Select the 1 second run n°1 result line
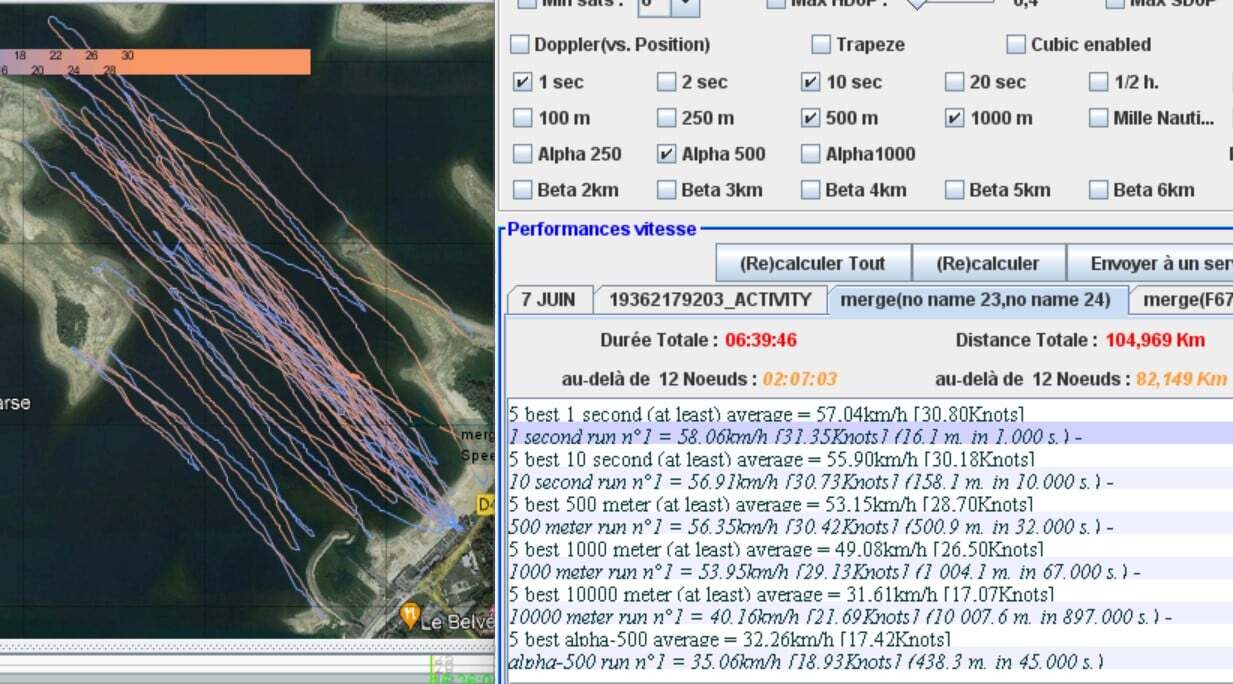Viewport: 1233px width, 684px height. pyautogui.click(x=870, y=436)
